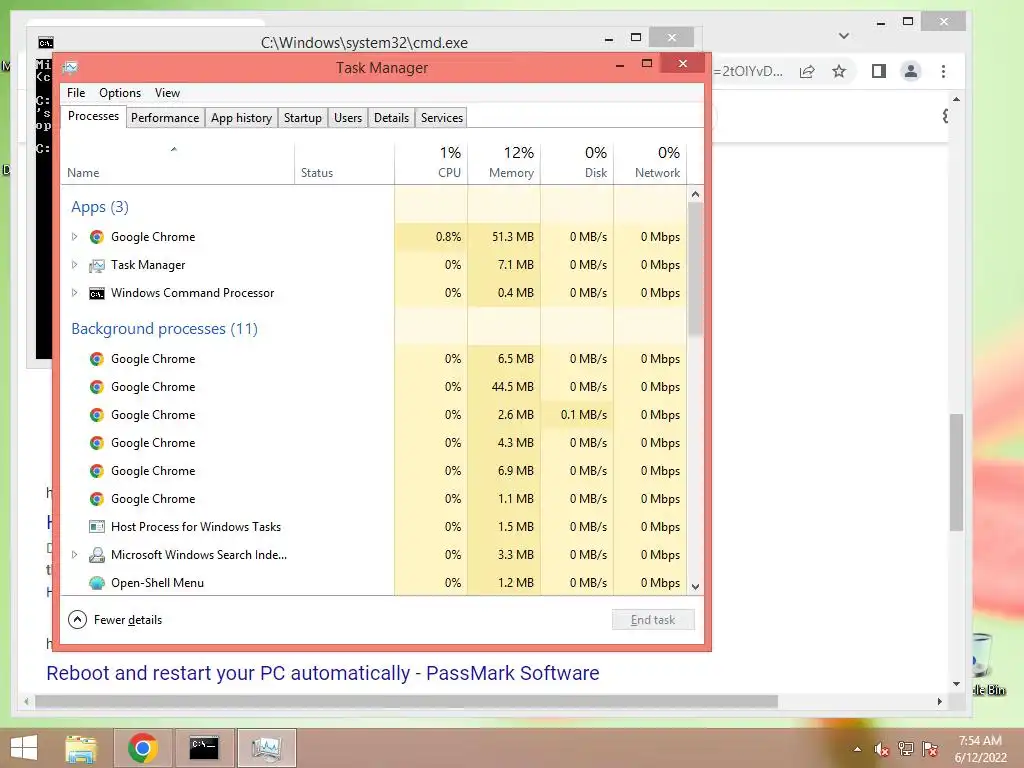The height and width of the screenshot is (768, 1024).
Task: Click the share icon in Chrome's address bar
Action: (807, 71)
